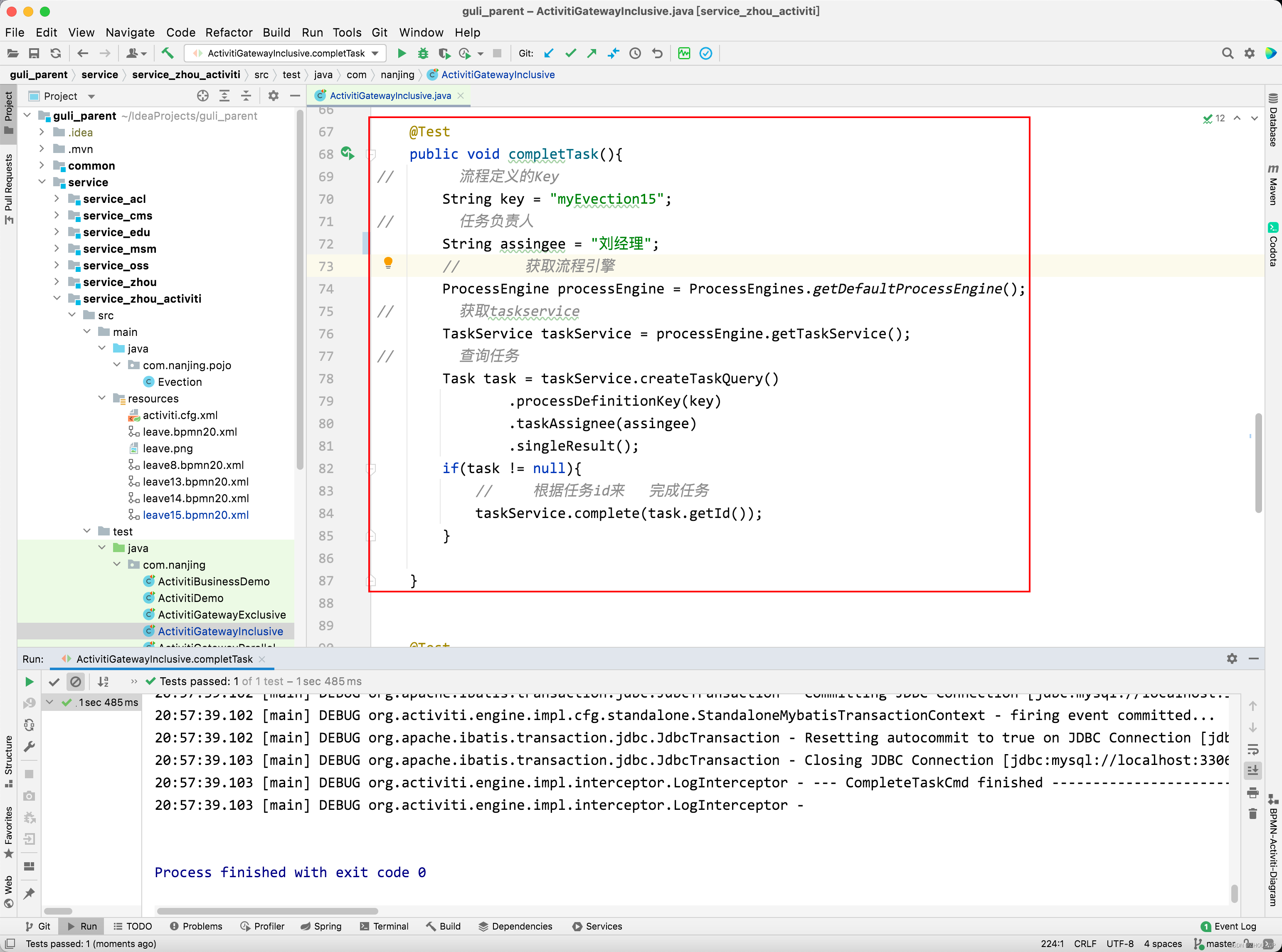Click run test gutter icon at line 68
The width and height of the screenshot is (1282, 952).
pos(347,153)
